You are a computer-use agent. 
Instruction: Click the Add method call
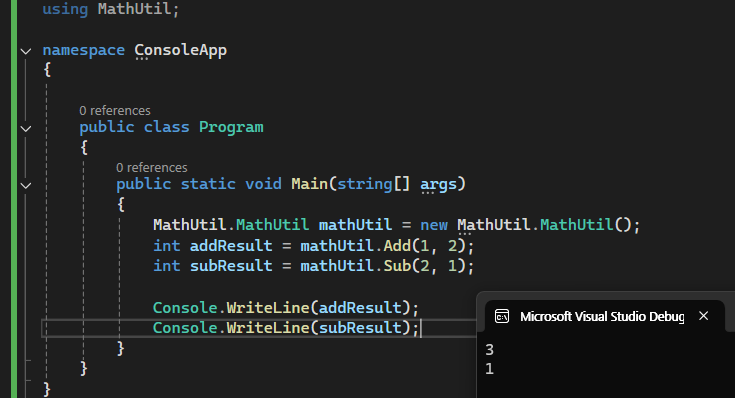[x=397, y=246]
